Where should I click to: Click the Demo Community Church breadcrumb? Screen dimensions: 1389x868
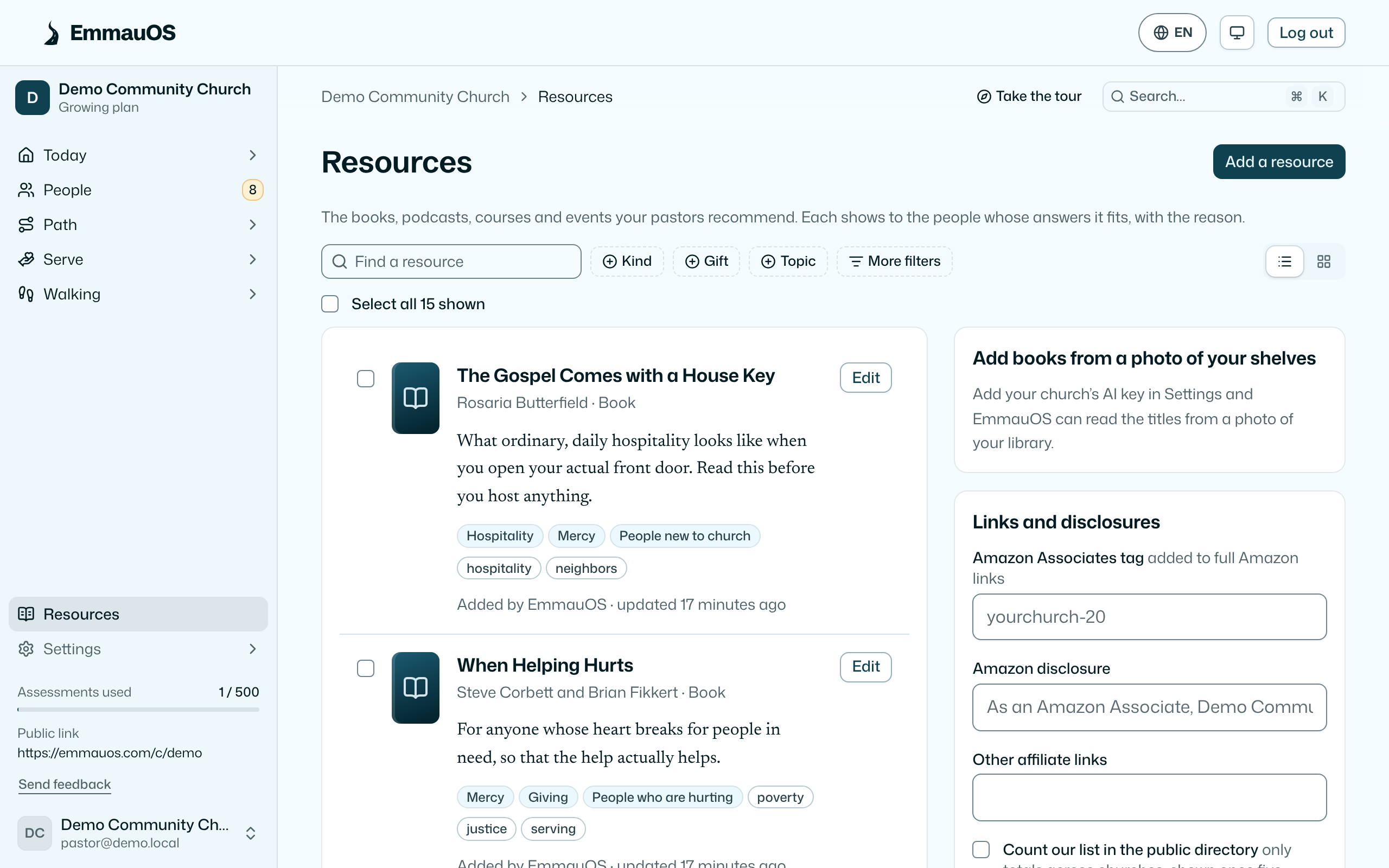pos(415,97)
